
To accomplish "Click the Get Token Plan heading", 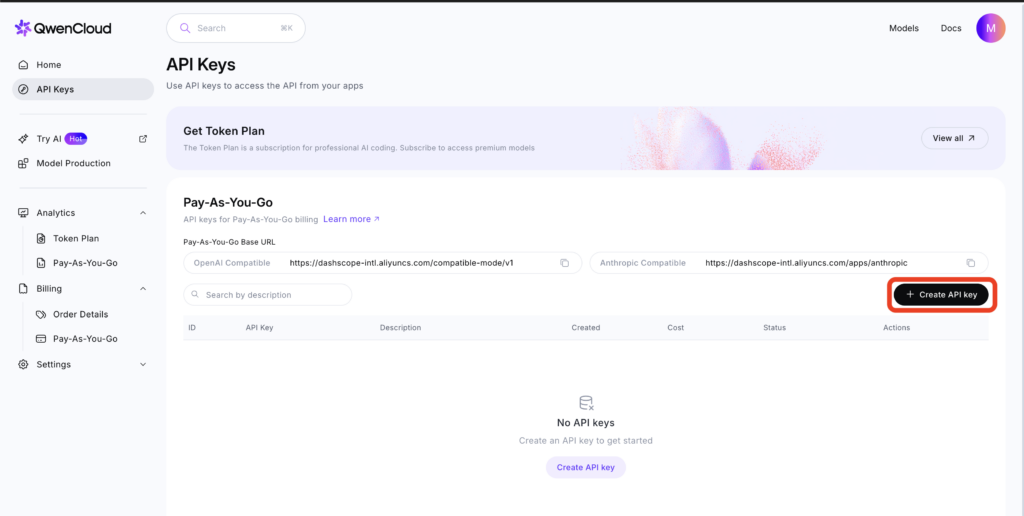I will [x=224, y=131].
